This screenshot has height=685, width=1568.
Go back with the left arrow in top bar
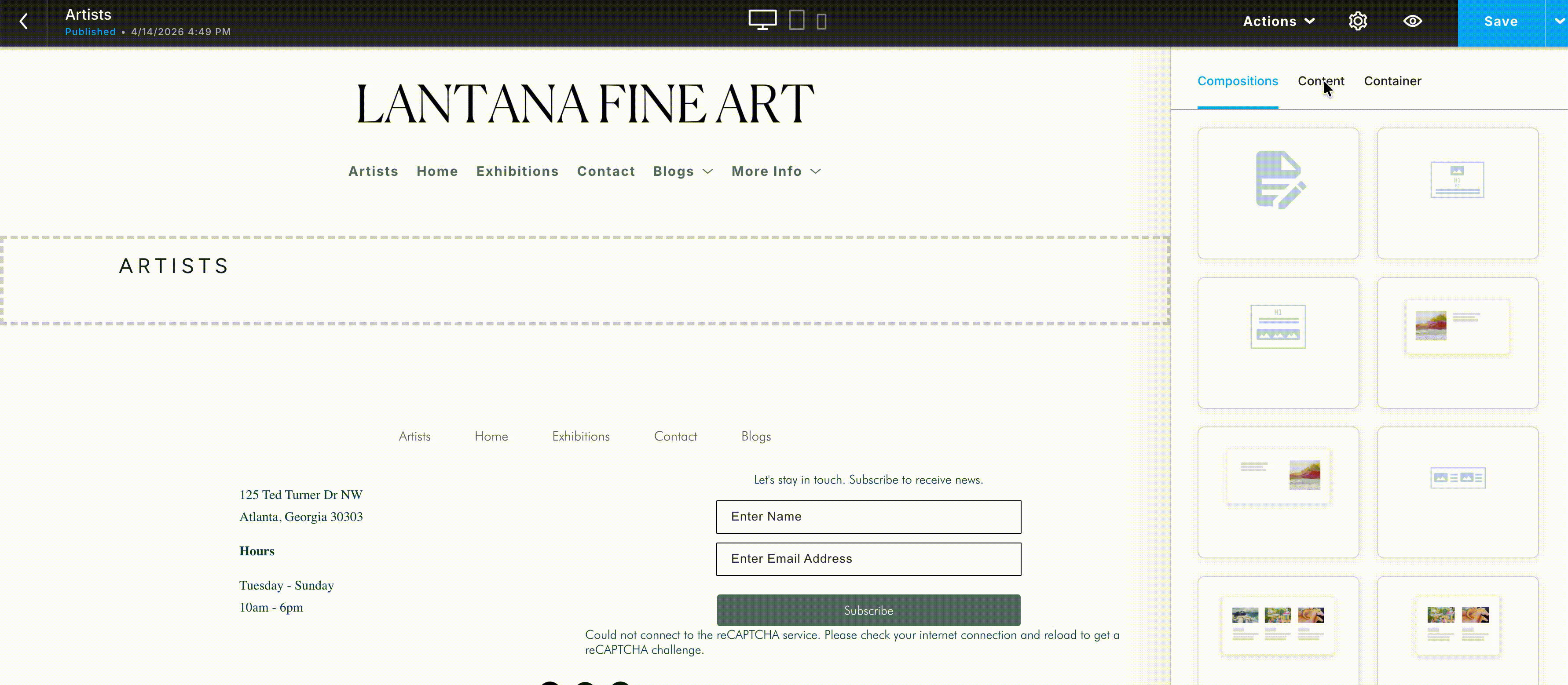(x=24, y=21)
